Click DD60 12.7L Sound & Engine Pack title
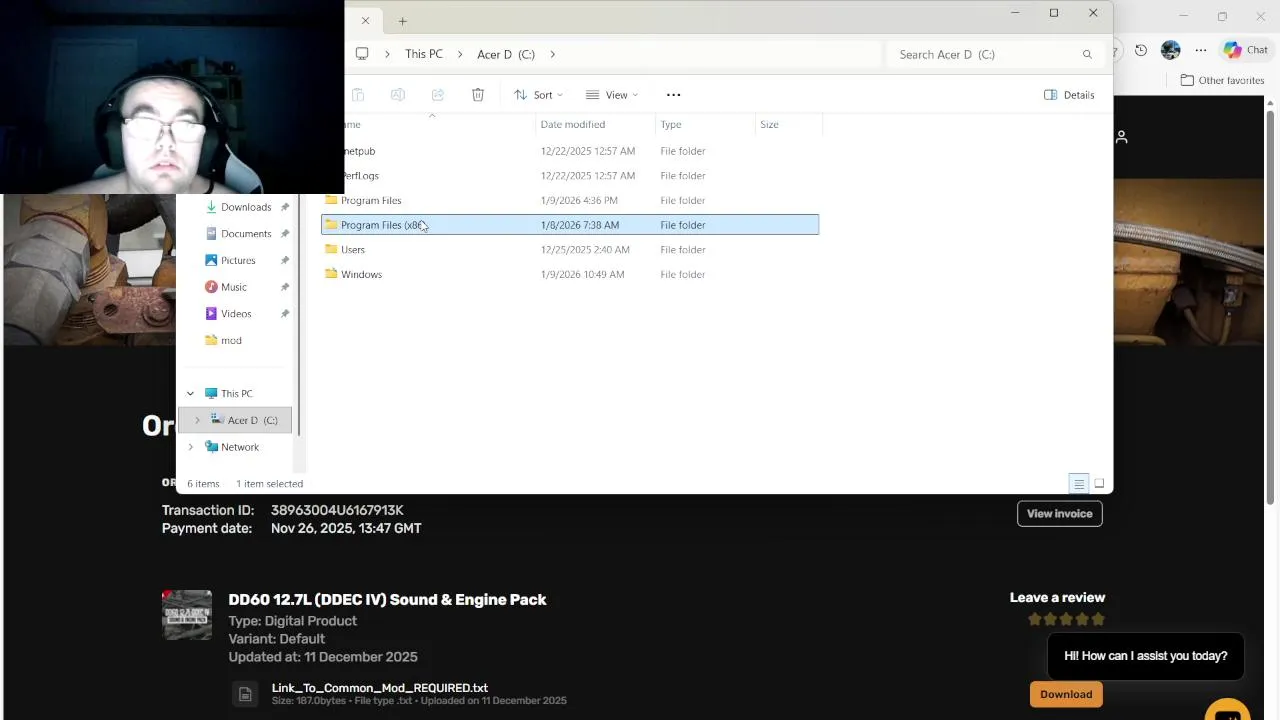Screen dimensions: 1280x720 click(388, 600)
